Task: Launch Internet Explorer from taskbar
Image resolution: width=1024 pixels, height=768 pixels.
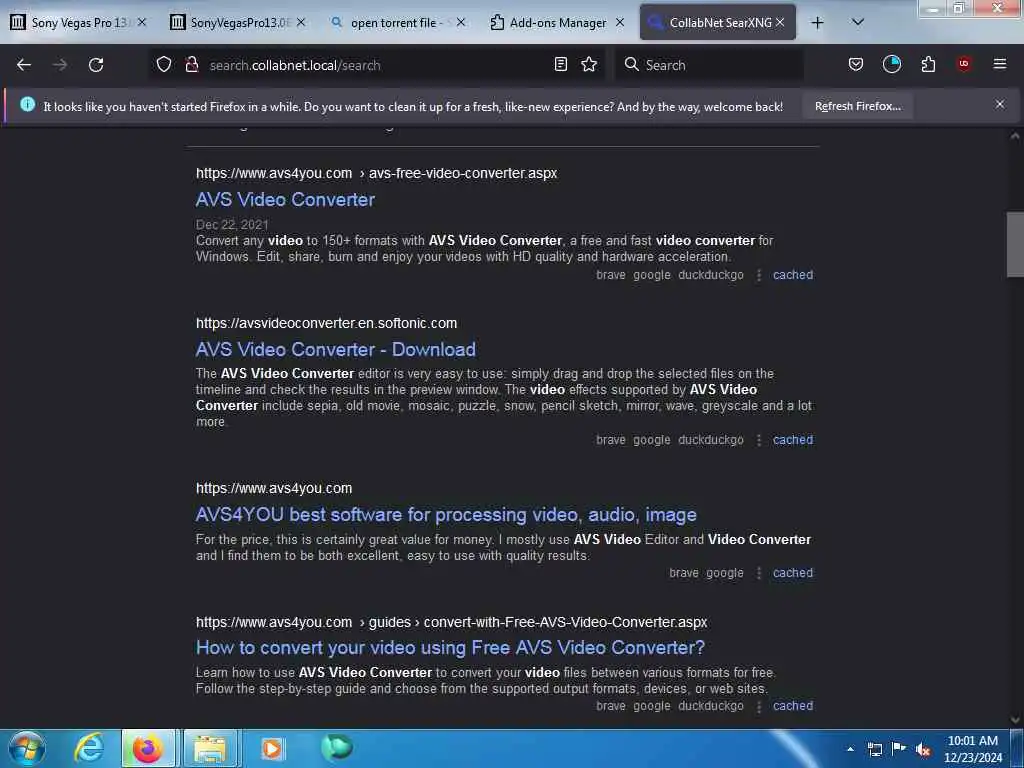Action: point(89,748)
